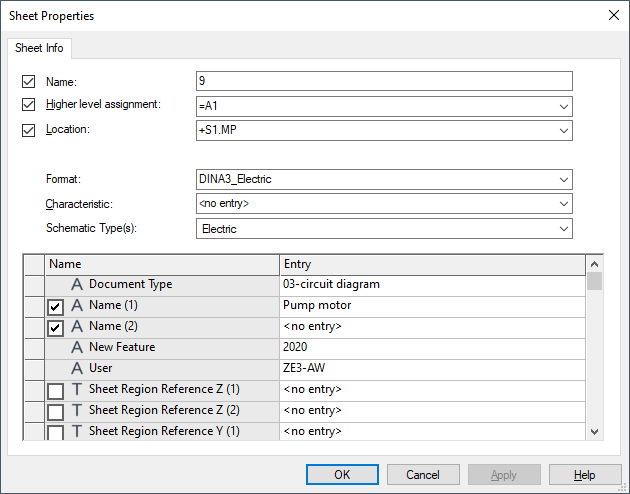Viewport: 630px width, 494px height.
Task: Click the 'New Feature' row label
Action: [x=122, y=347]
